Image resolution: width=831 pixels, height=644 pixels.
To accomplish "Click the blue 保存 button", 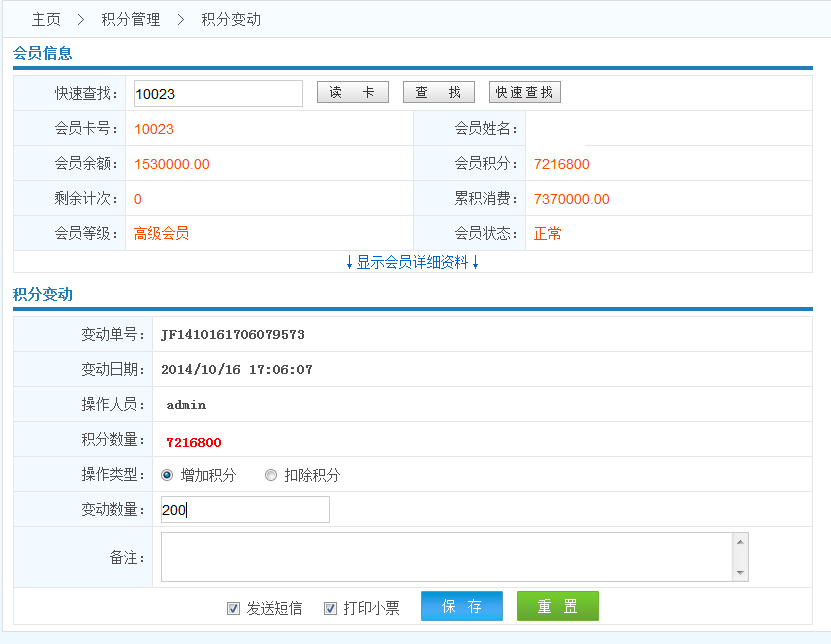I will click(x=461, y=606).
